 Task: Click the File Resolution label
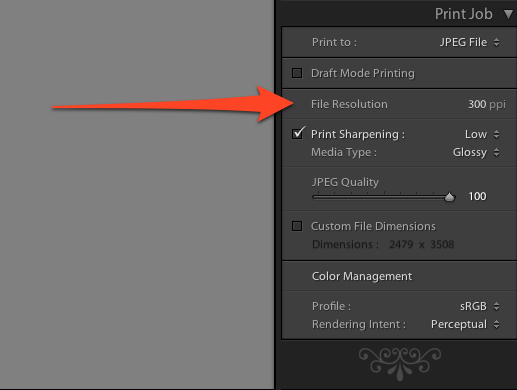point(349,104)
